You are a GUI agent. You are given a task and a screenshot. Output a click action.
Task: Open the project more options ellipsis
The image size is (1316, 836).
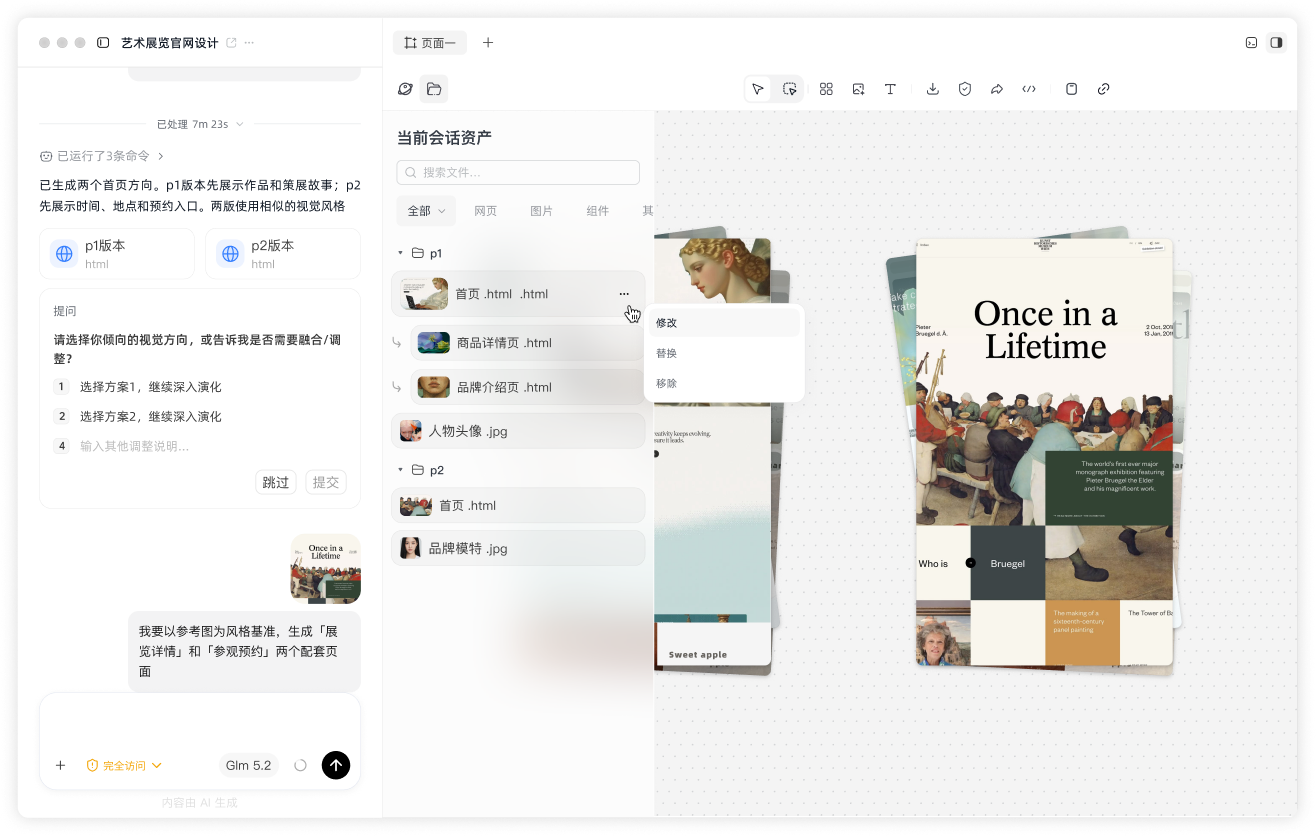(x=249, y=43)
